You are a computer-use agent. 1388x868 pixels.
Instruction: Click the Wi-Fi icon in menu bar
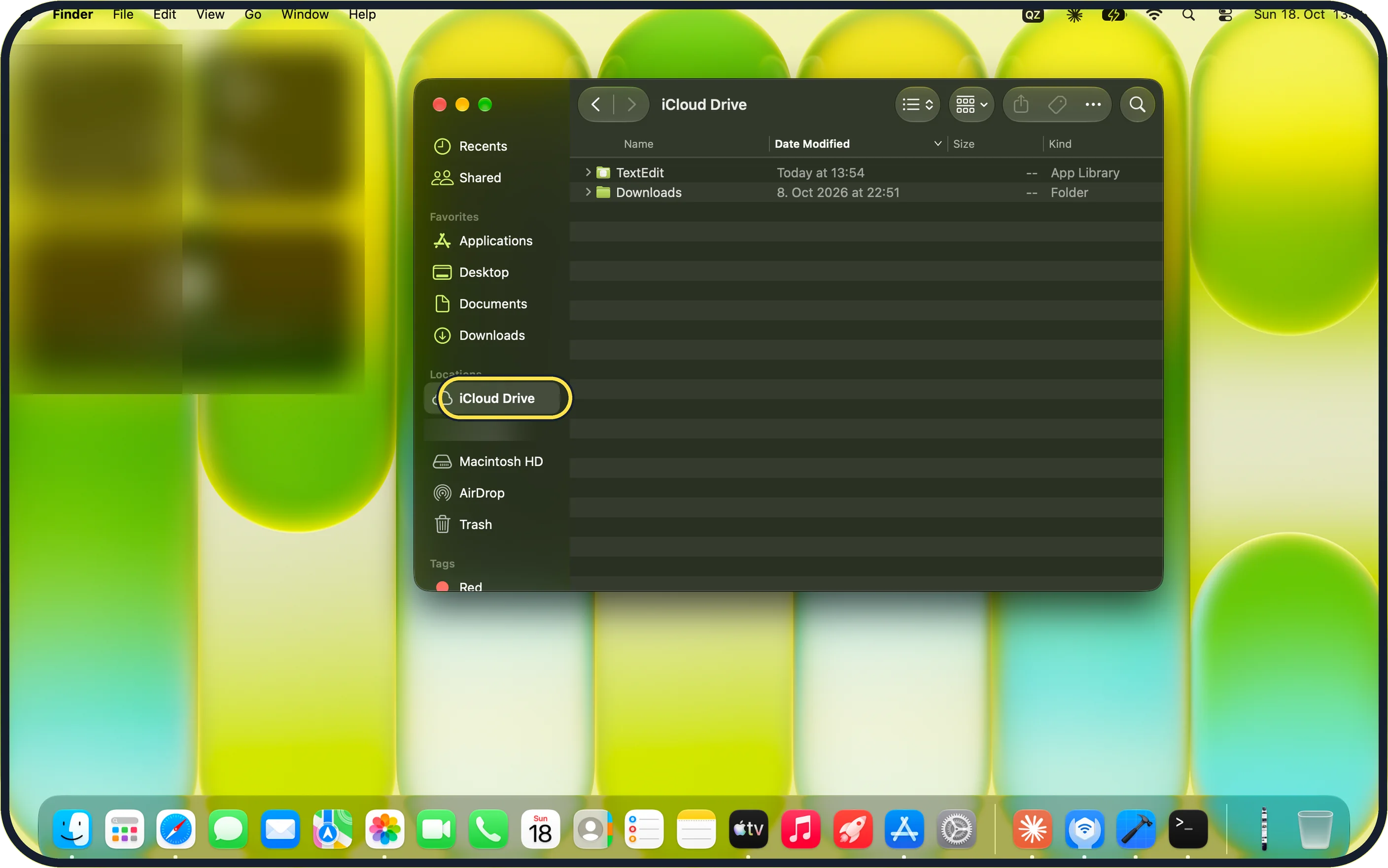(x=1154, y=15)
